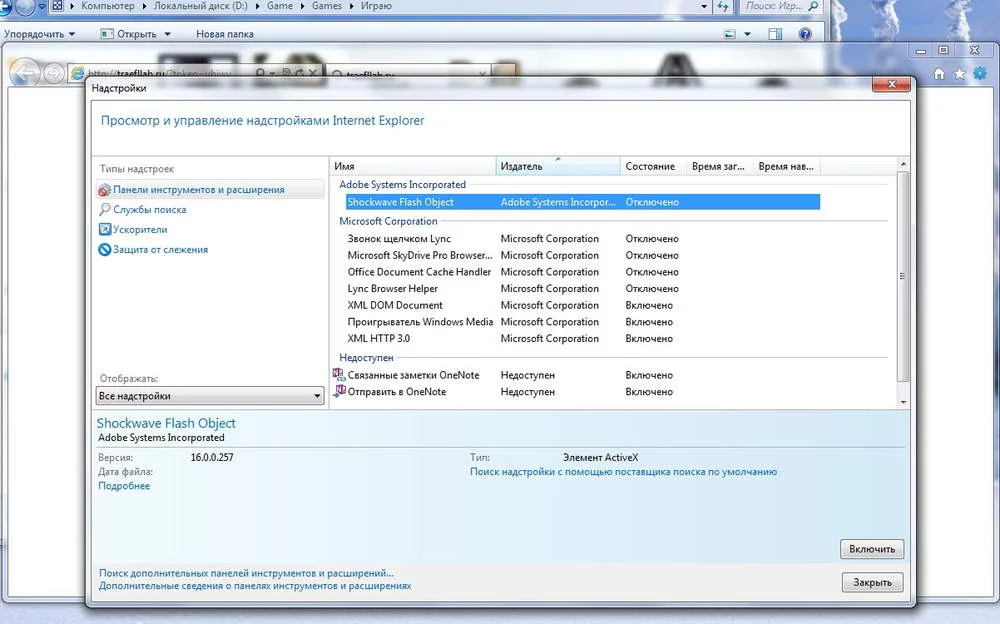This screenshot has width=1000, height=624.
Task: Open the 'Подробнее' link for Flash
Action: pos(124,486)
